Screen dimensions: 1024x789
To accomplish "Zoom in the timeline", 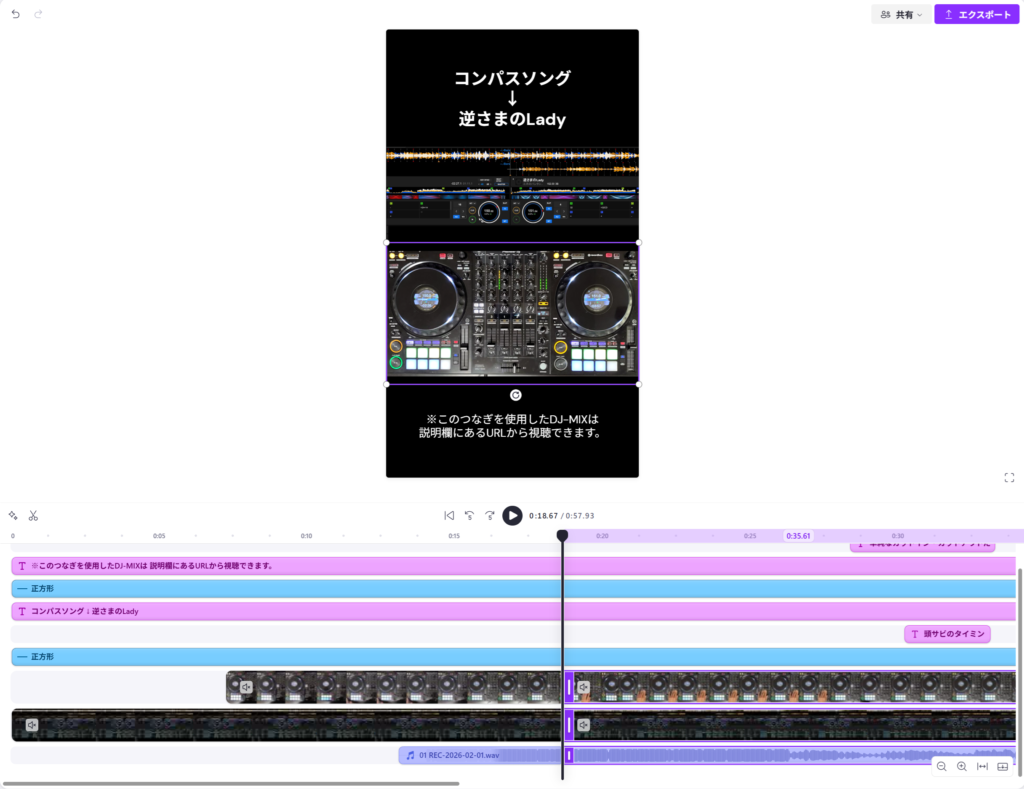I will (x=962, y=767).
